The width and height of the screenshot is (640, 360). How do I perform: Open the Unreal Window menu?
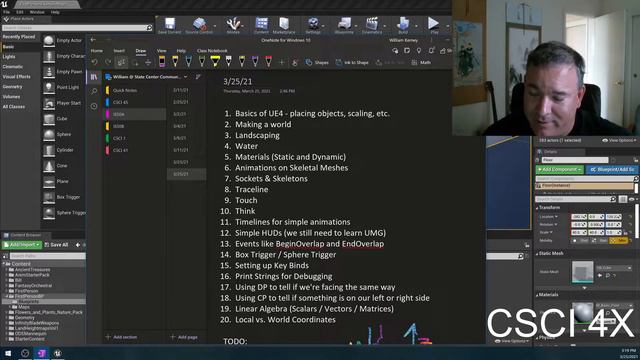(37, 12)
